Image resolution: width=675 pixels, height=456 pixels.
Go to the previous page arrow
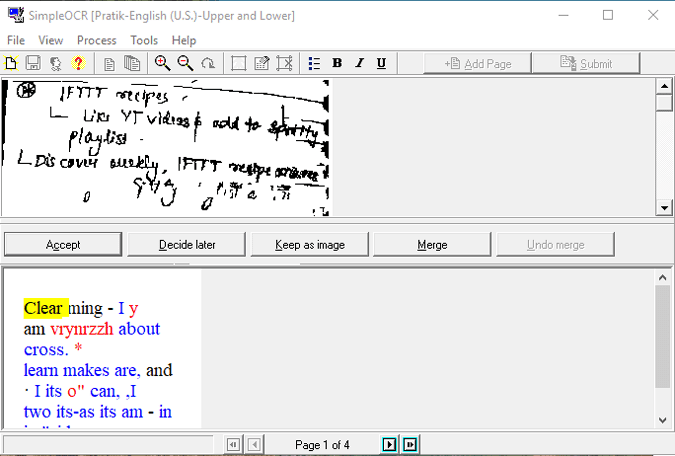coord(254,444)
